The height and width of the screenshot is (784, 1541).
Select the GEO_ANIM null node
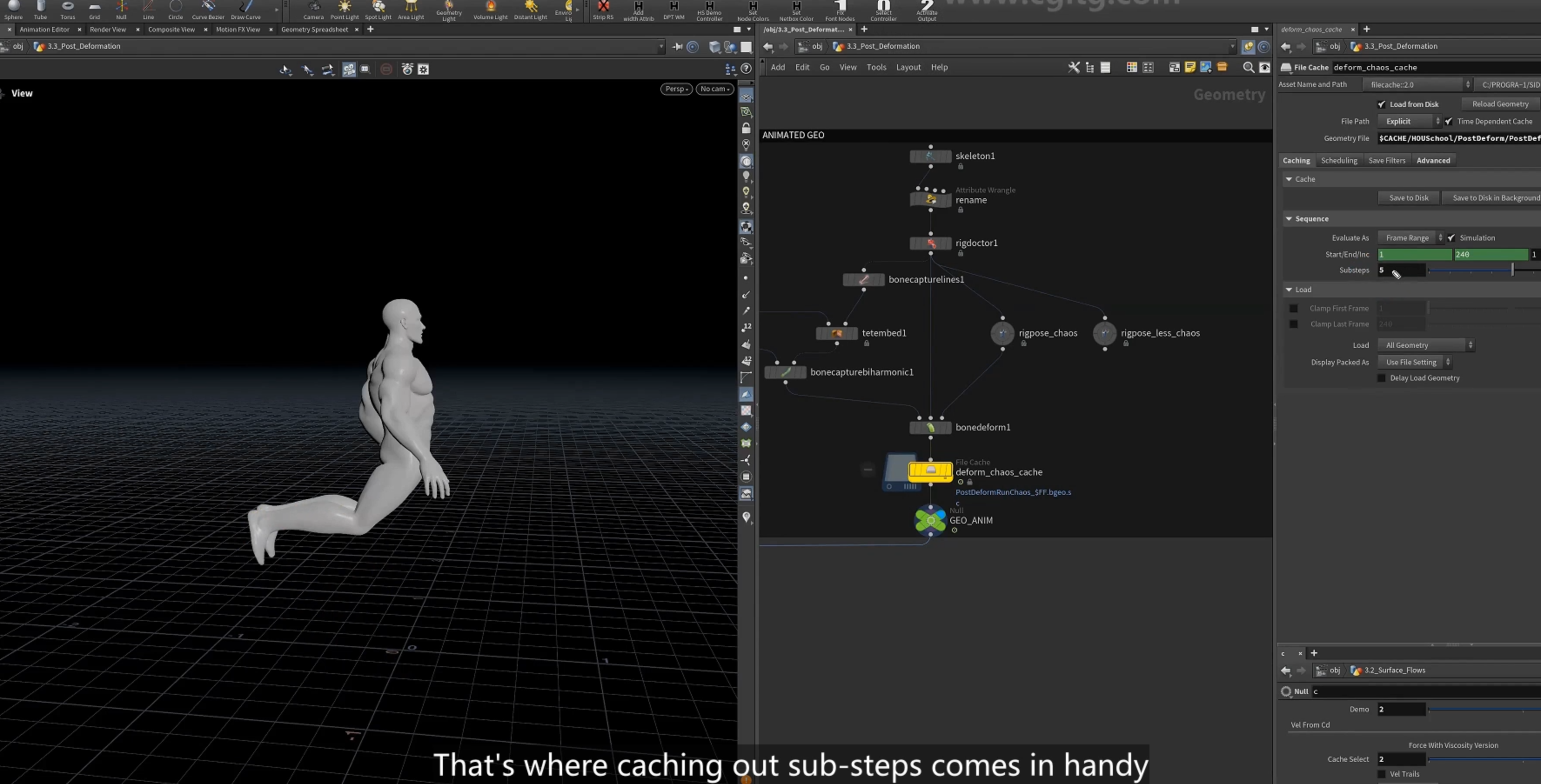pyautogui.click(x=930, y=520)
